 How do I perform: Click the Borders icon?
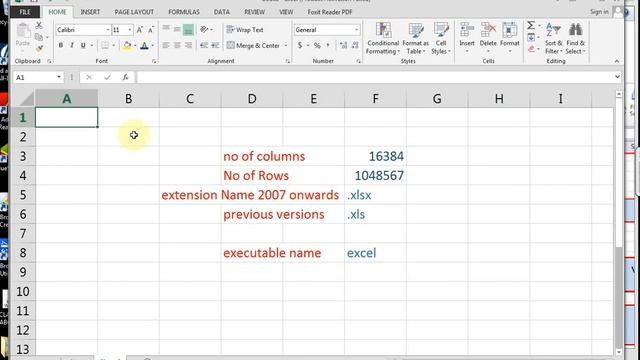[105, 45]
